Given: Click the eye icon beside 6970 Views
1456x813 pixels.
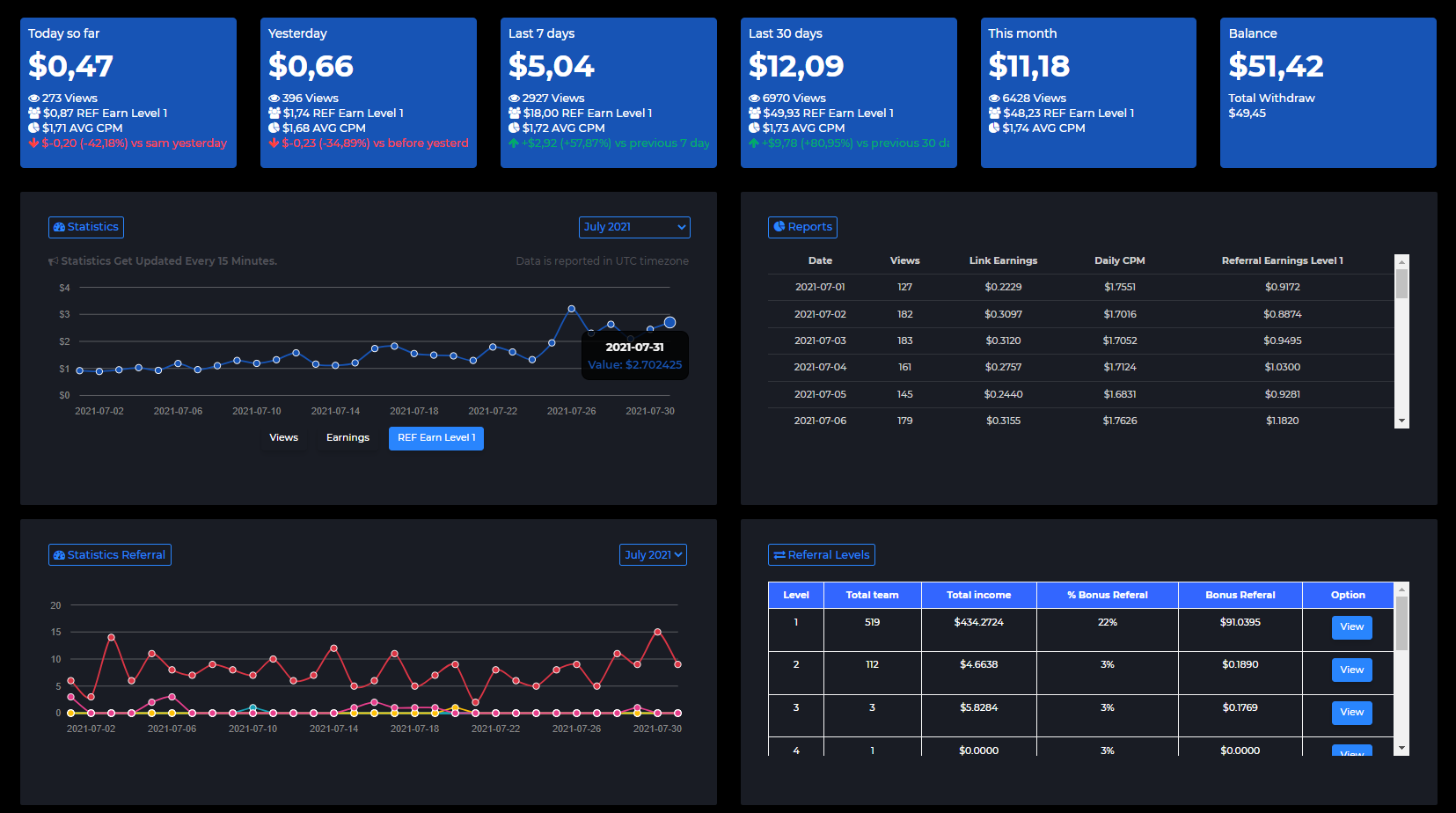Looking at the screenshot, I should coord(754,99).
